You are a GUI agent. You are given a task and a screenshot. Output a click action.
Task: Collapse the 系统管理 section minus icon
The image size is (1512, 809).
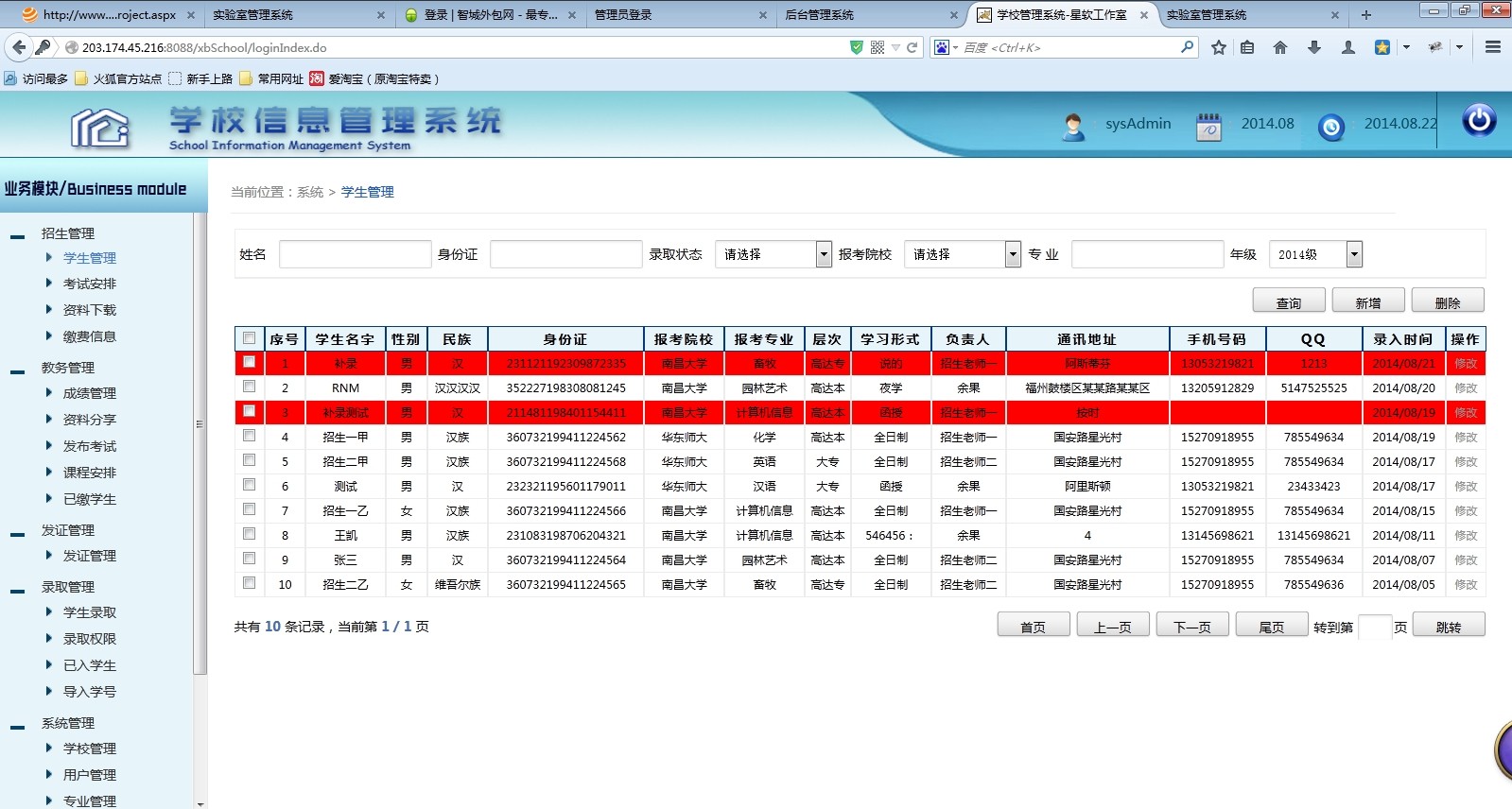click(17, 727)
